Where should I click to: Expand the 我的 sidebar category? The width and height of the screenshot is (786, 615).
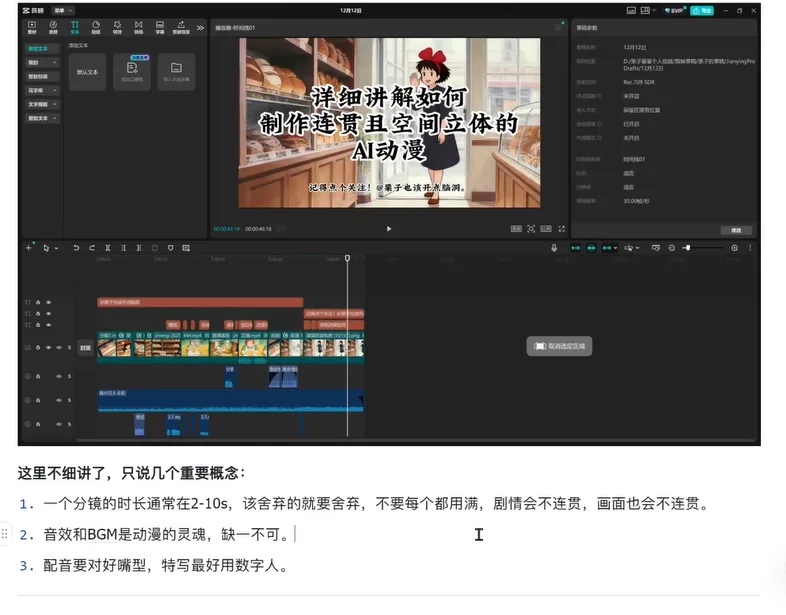42,63
